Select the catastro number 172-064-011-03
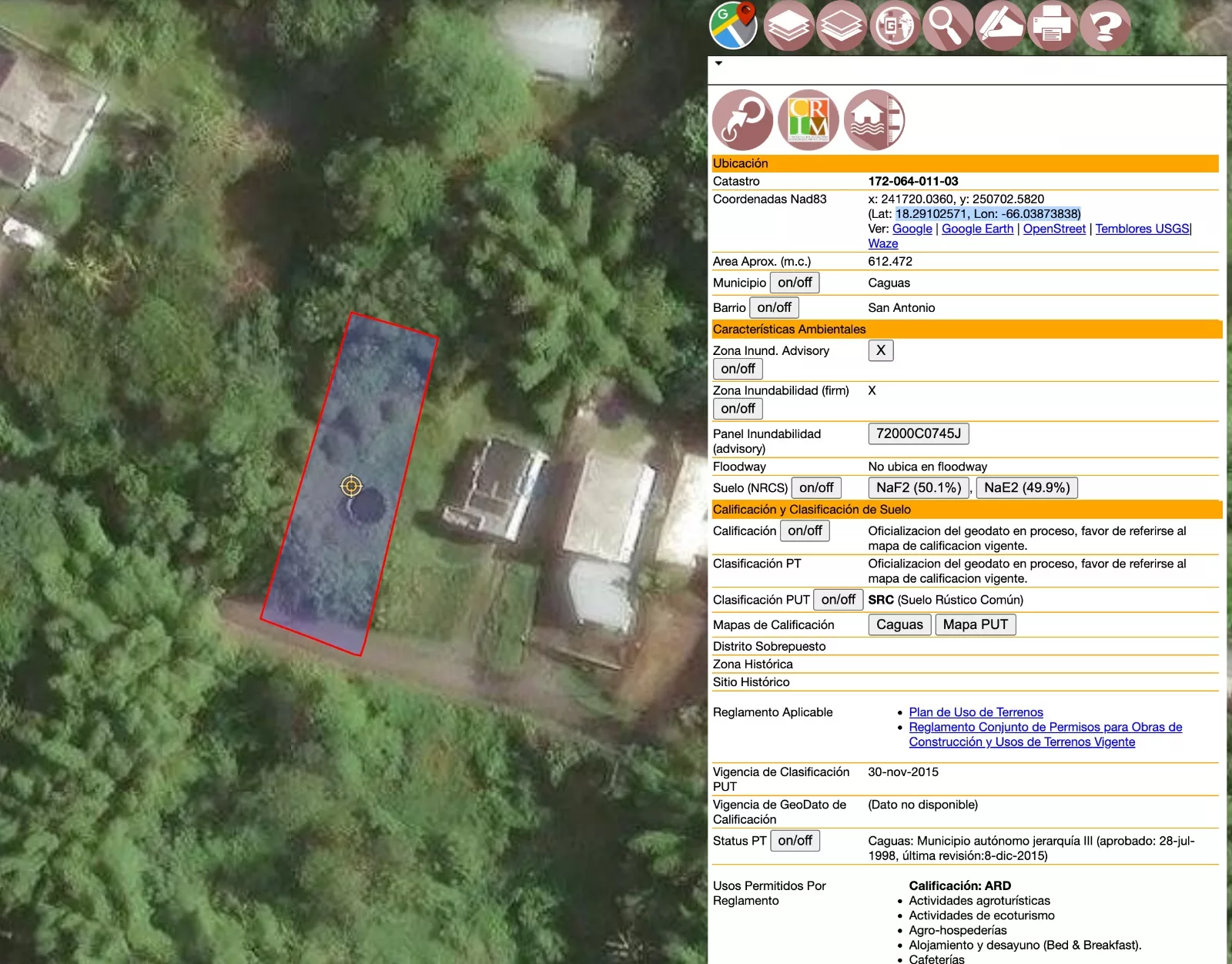The width and height of the screenshot is (1232, 964). [x=913, y=181]
